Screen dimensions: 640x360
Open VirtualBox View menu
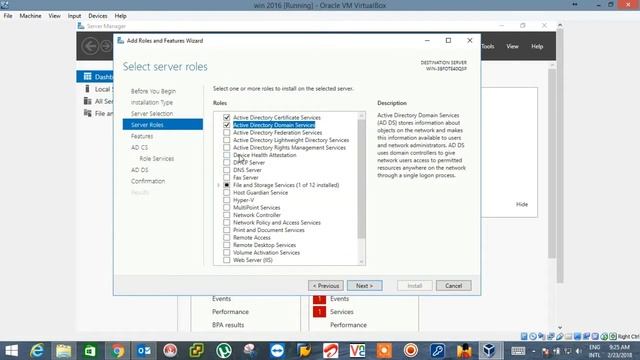54,16
